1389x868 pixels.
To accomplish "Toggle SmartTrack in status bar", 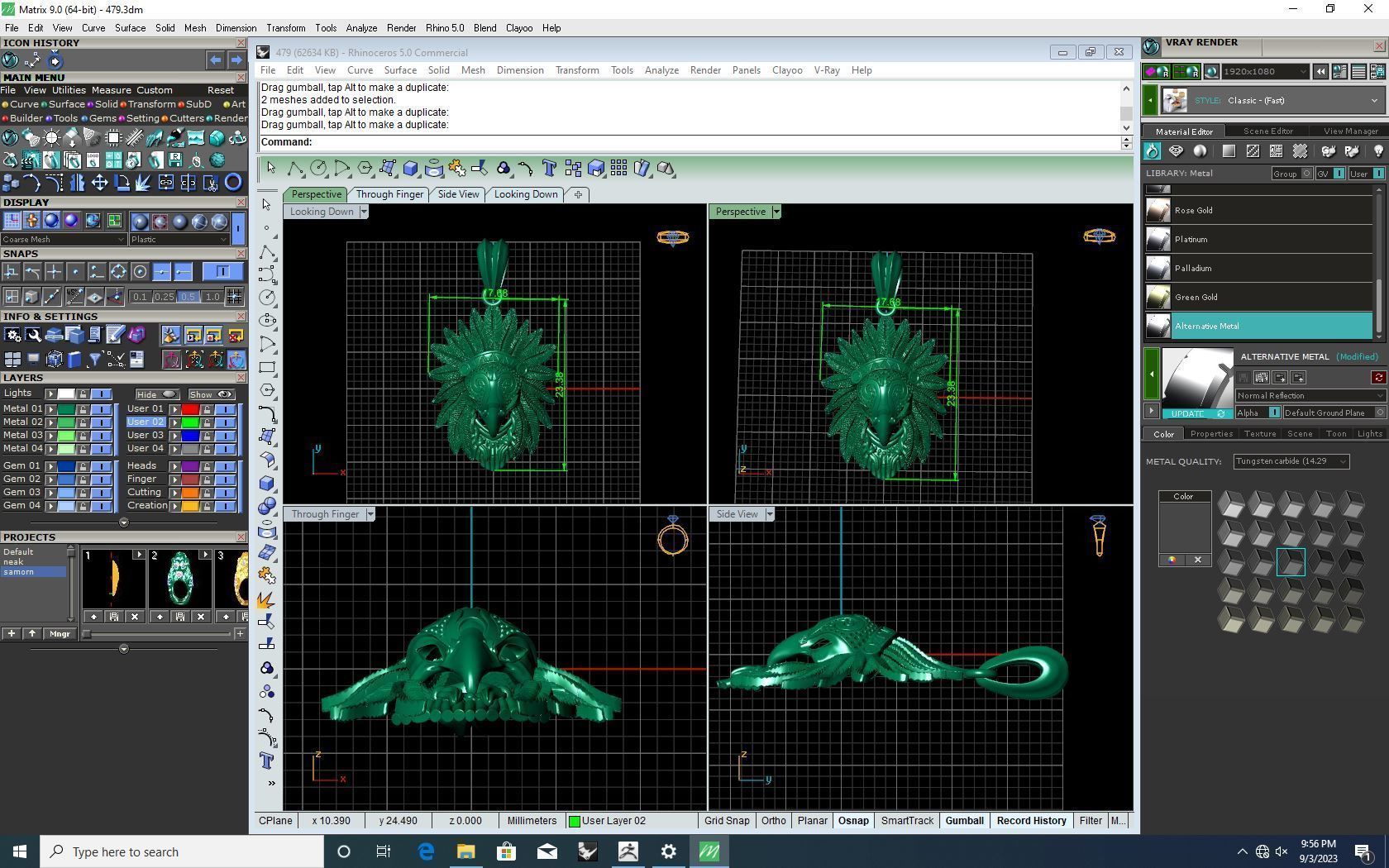I will pos(907,821).
